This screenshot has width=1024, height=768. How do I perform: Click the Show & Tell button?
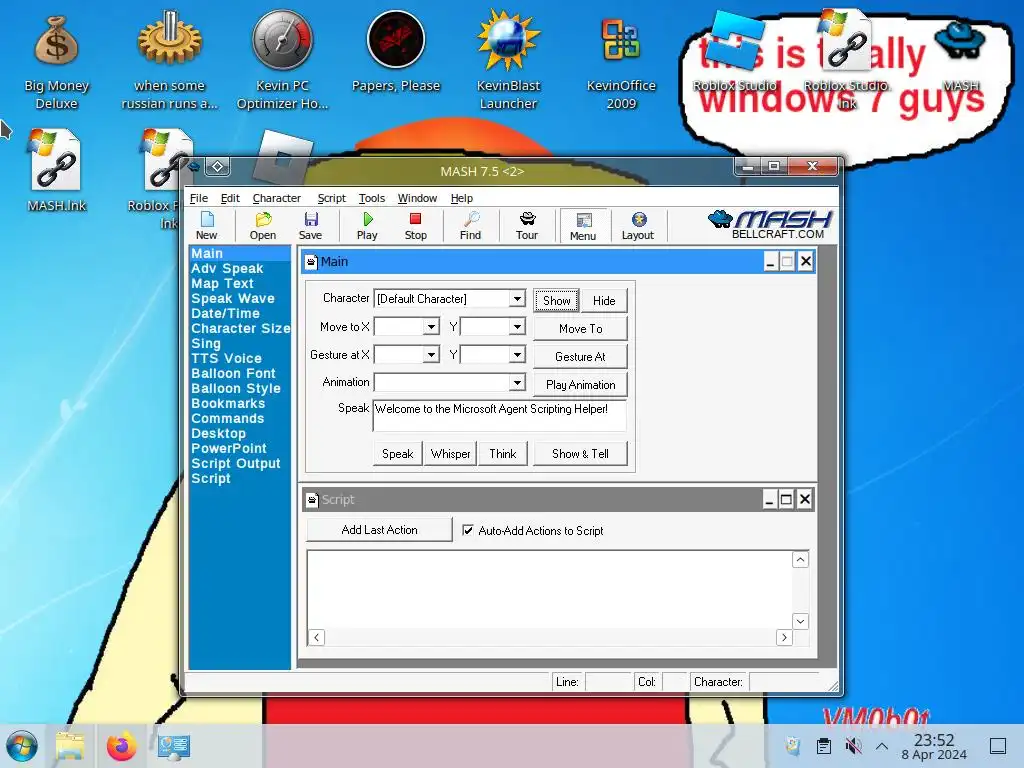[581, 453]
